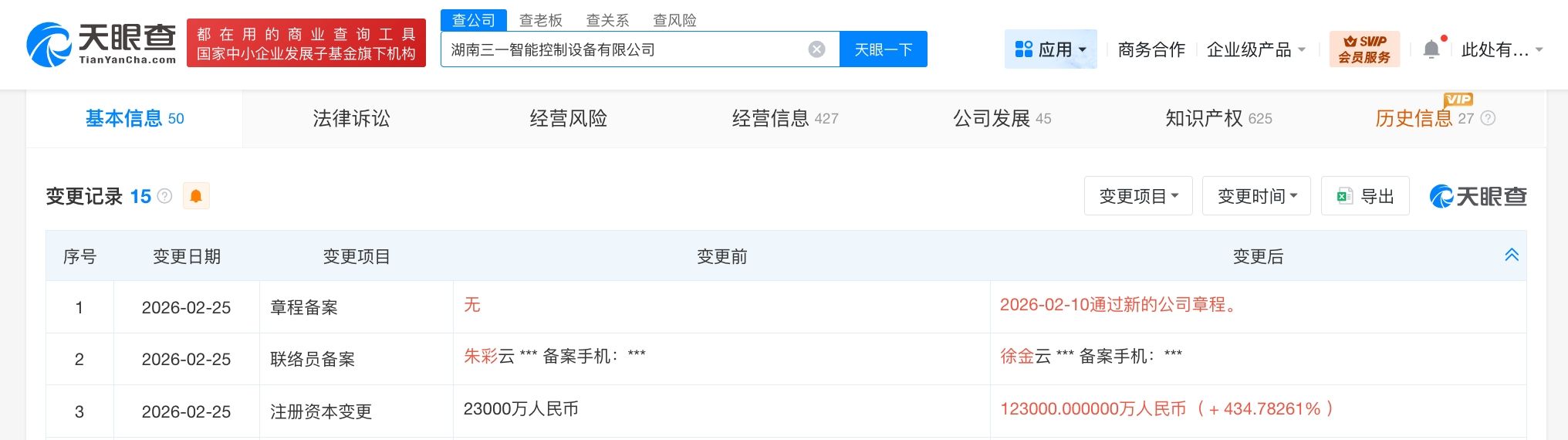The width and height of the screenshot is (1568, 440).
Task: Click the SVIP 会员服务 badge
Action: coord(1364,49)
